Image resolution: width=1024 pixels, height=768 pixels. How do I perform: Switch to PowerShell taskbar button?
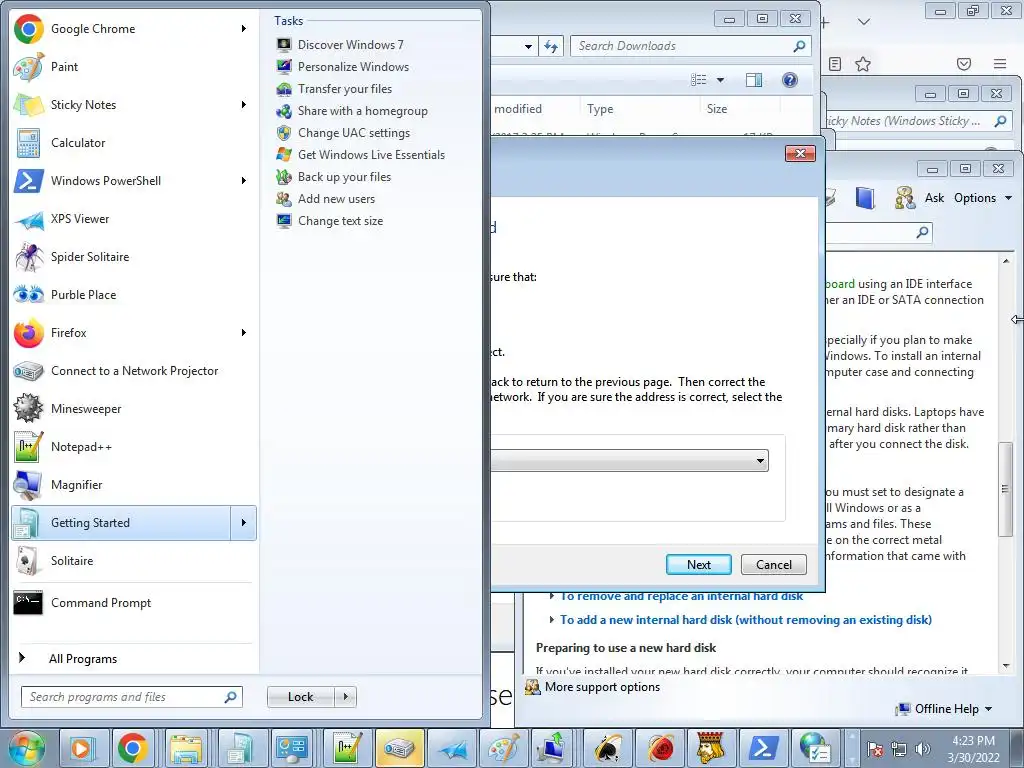pos(763,748)
